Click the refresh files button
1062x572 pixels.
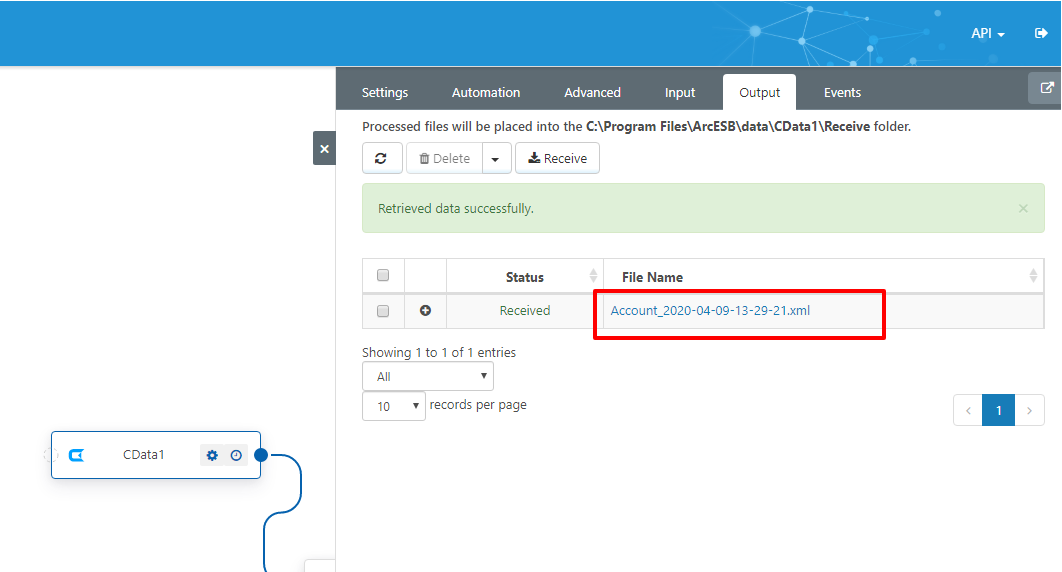point(382,158)
